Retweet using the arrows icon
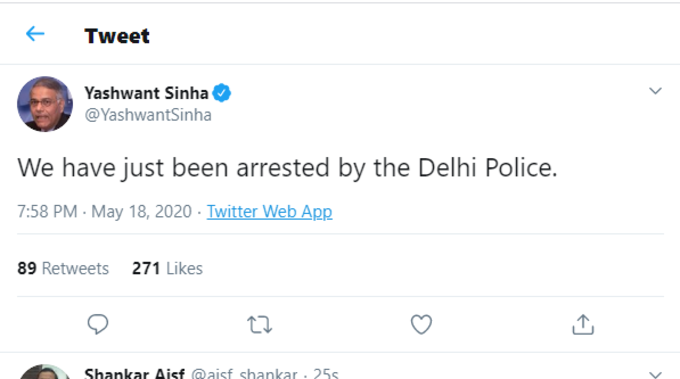The image size is (680, 379). [x=259, y=324]
